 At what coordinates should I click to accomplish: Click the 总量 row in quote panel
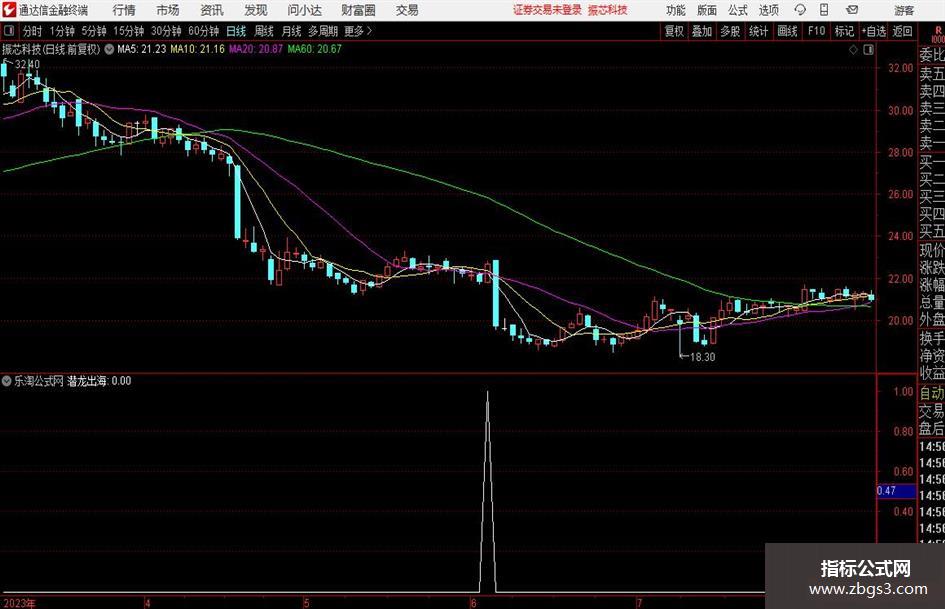click(x=932, y=302)
